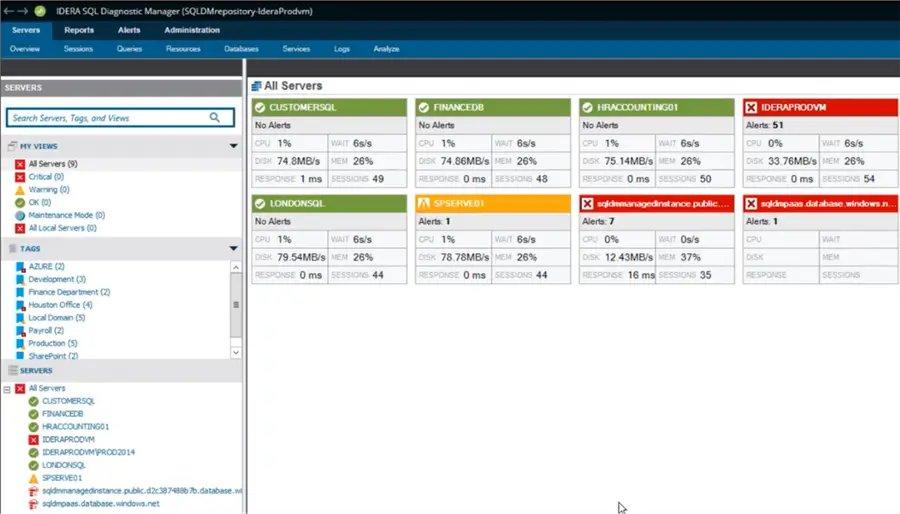Select All Local Servers (0) view
900x514 pixels.
tap(63, 228)
